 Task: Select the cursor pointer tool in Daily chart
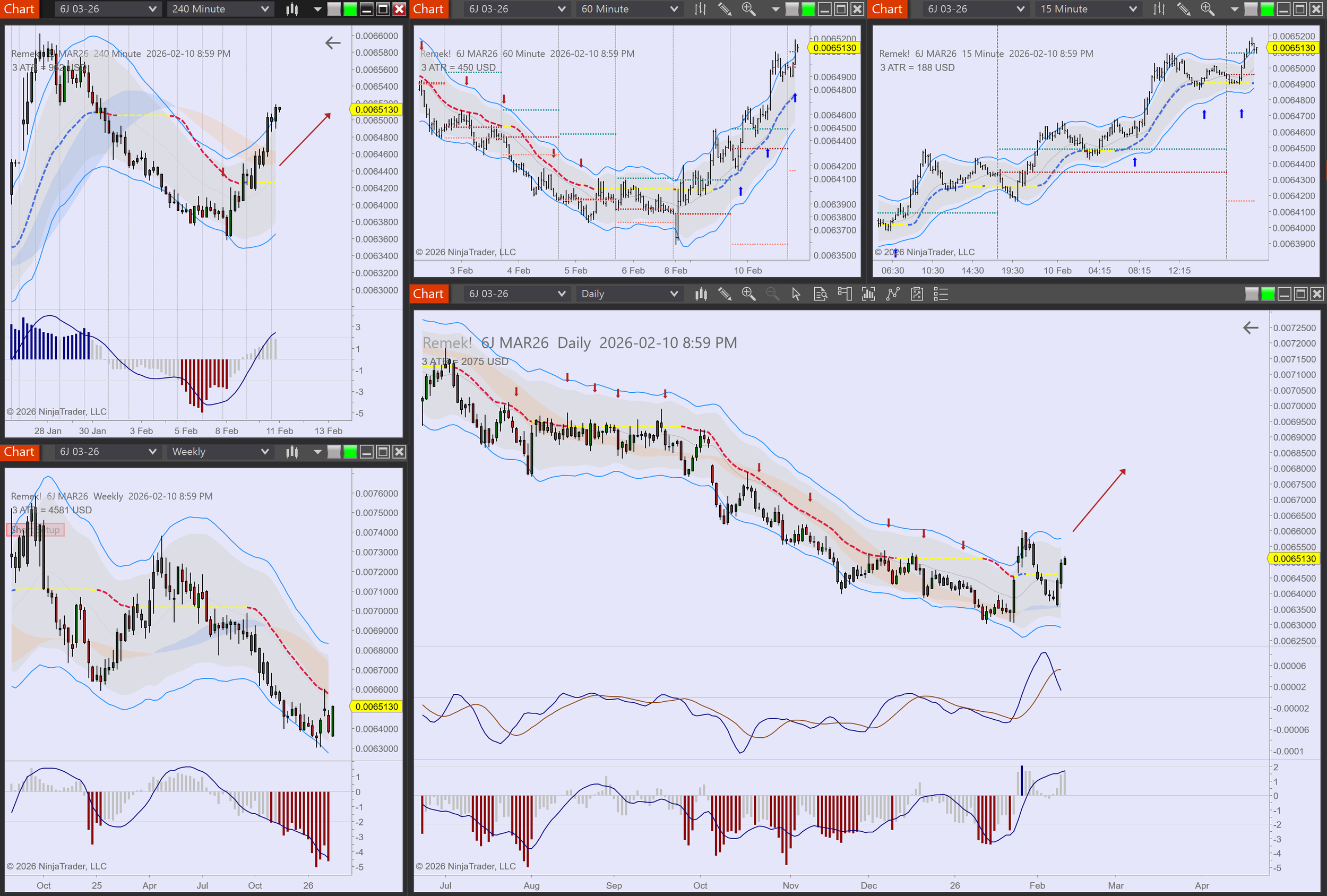pos(796,294)
